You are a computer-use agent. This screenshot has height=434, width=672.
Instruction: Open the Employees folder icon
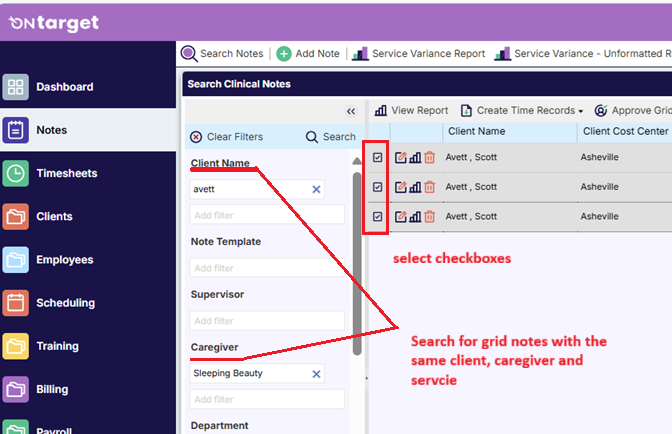coord(15,260)
